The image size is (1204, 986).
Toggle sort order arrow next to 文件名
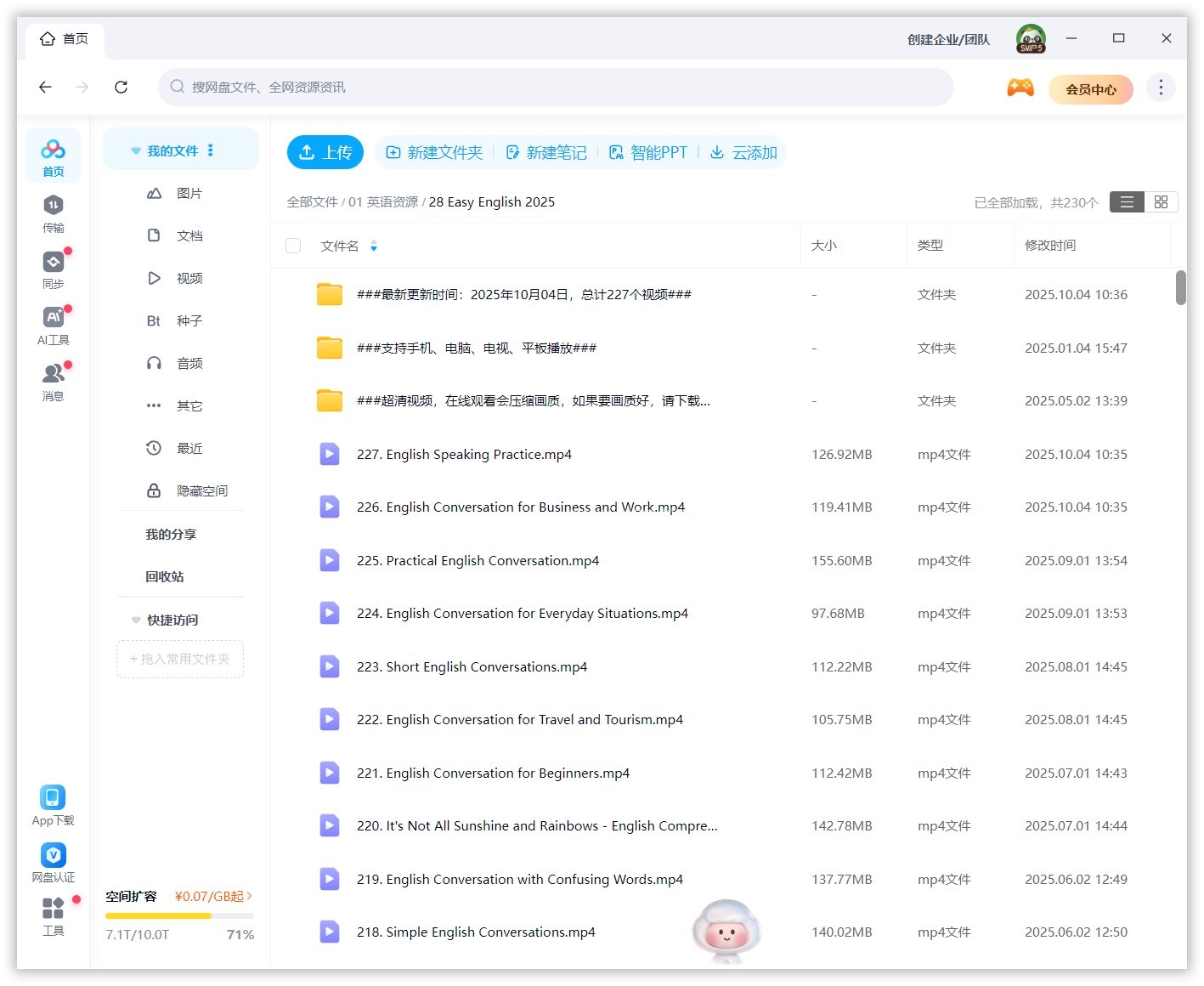coord(374,246)
